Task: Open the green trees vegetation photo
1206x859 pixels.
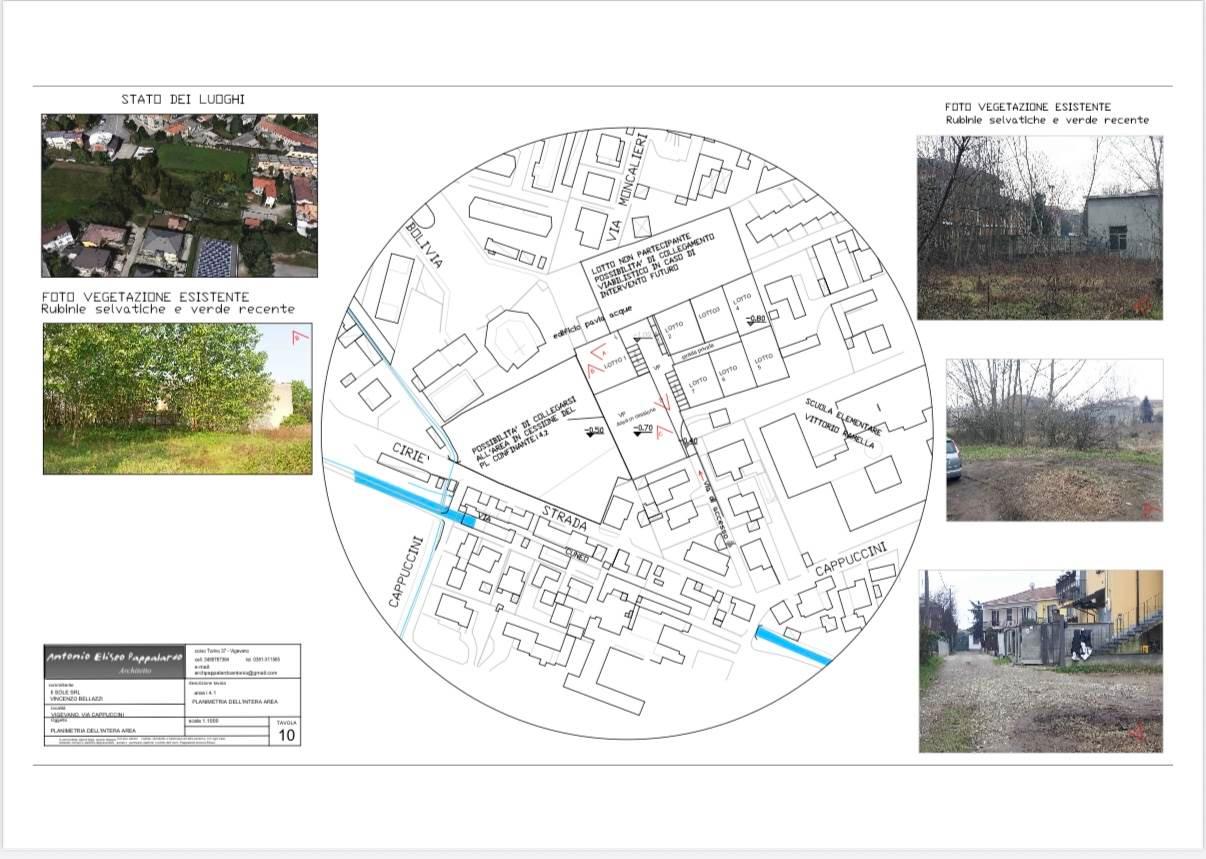Action: pyautogui.click(x=177, y=398)
